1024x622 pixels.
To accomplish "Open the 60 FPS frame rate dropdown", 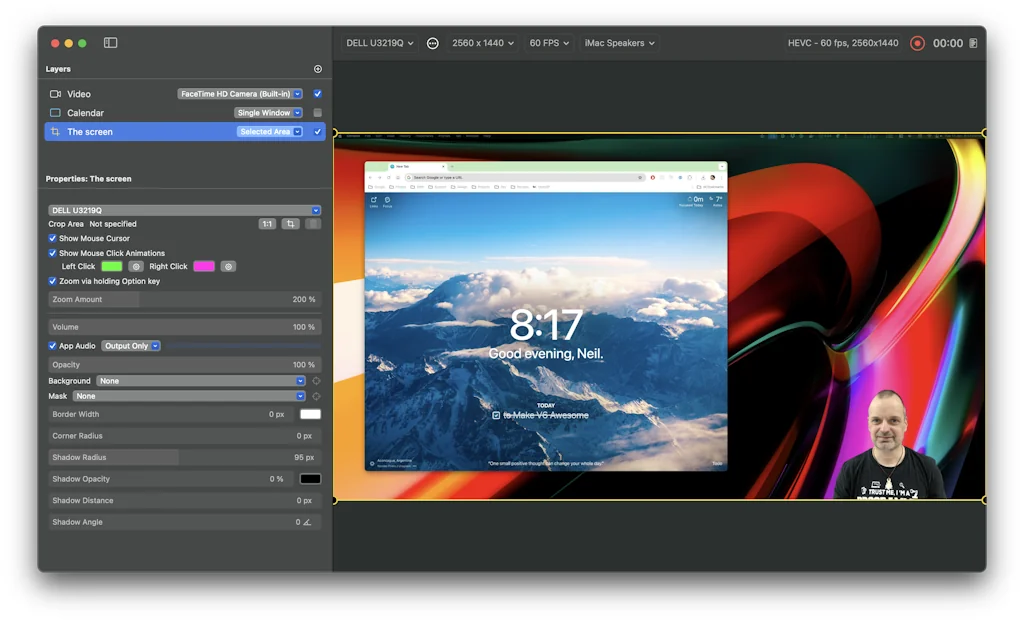I will pyautogui.click(x=548, y=43).
